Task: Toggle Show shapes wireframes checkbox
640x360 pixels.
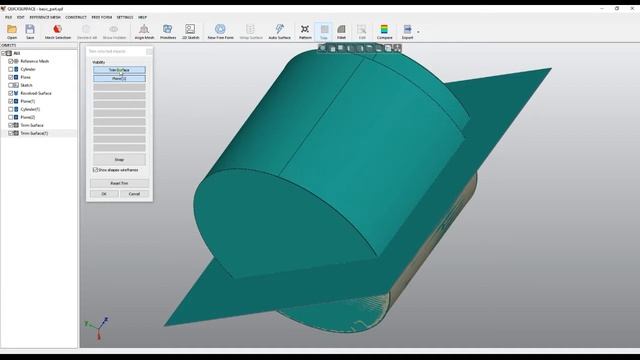Action: (95, 170)
